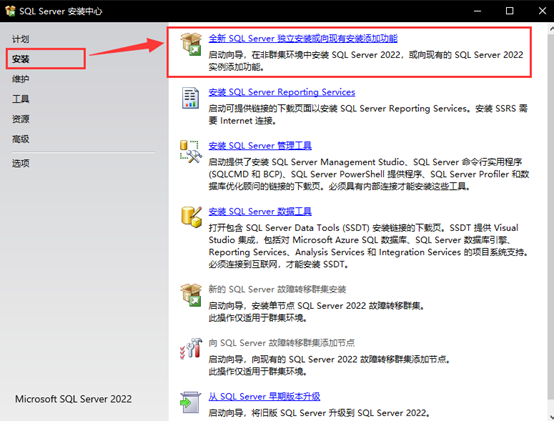Click the SQL Server title bar icon
The height and width of the screenshot is (421, 554).
click(x=11, y=11)
